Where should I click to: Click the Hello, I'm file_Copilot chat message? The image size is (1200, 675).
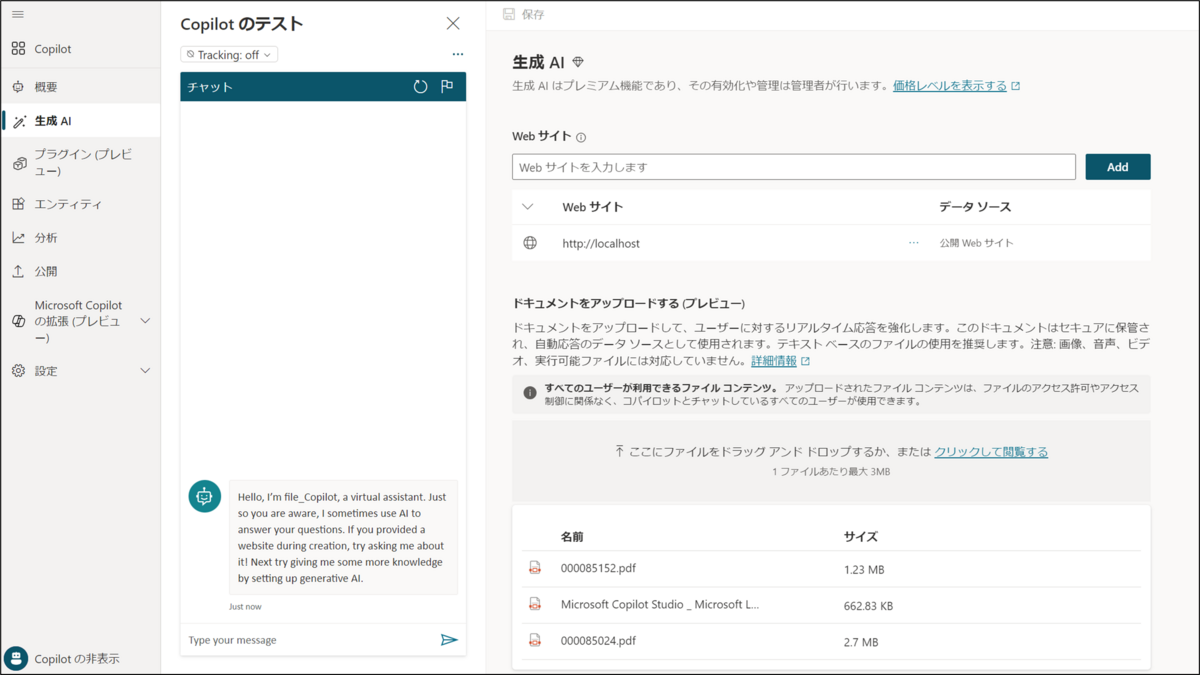click(343, 537)
